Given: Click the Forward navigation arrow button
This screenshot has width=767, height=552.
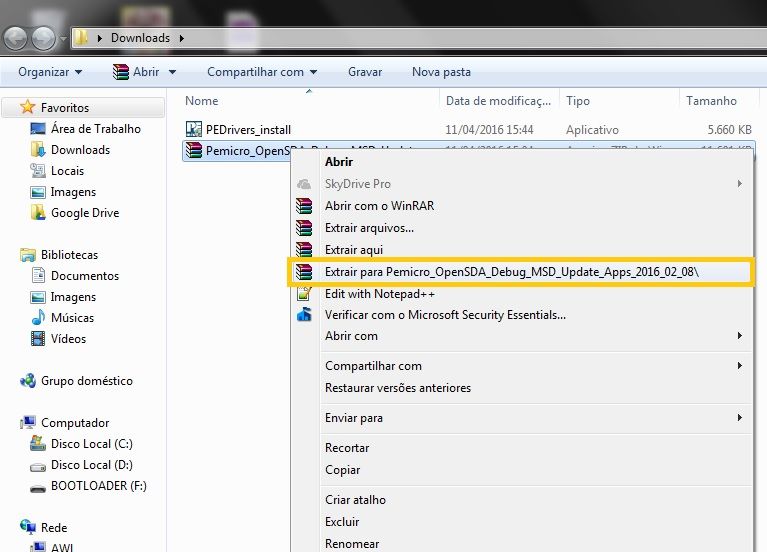Looking at the screenshot, I should (44, 38).
